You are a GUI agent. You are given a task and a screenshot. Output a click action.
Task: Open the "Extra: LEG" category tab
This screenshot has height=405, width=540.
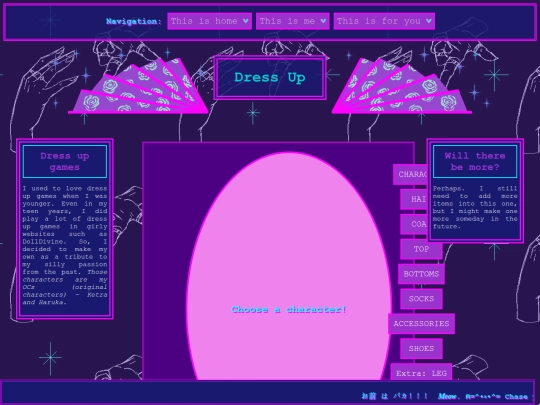[x=421, y=372]
